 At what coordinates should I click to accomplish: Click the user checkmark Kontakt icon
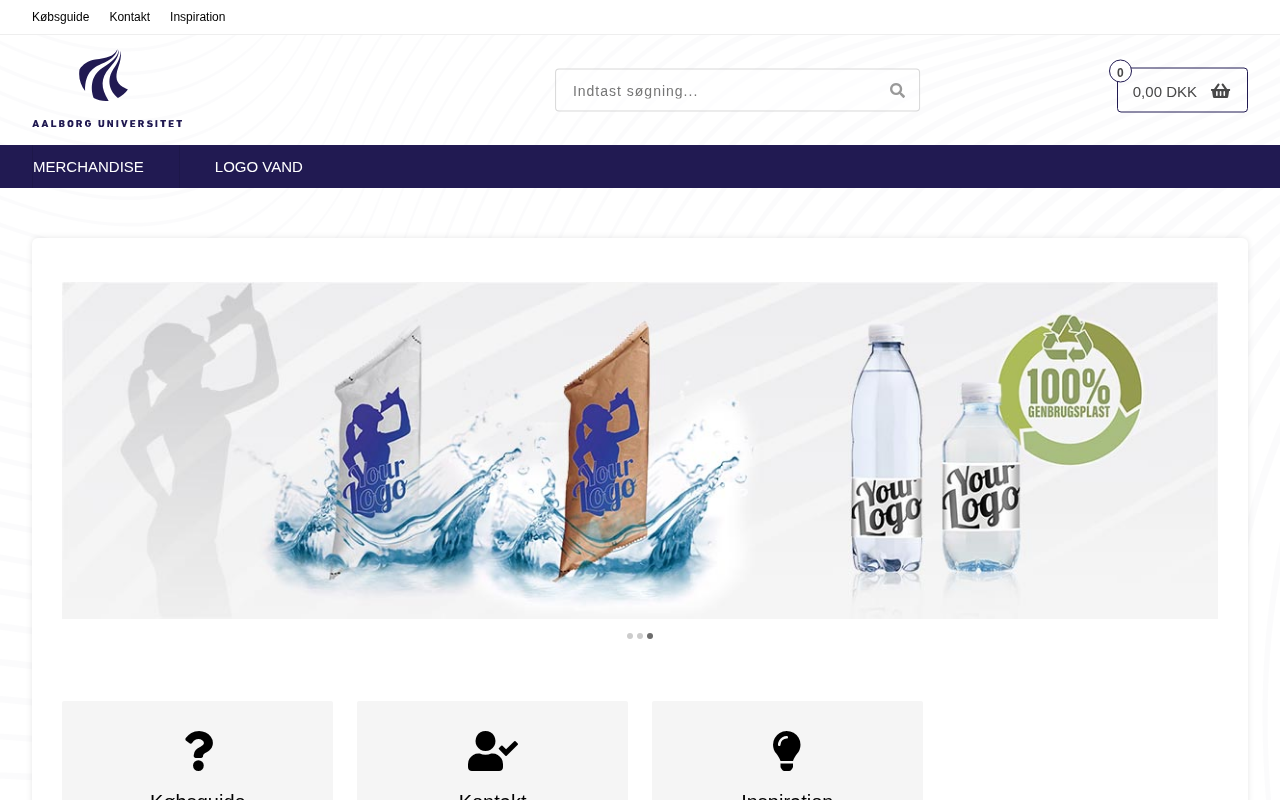point(492,751)
